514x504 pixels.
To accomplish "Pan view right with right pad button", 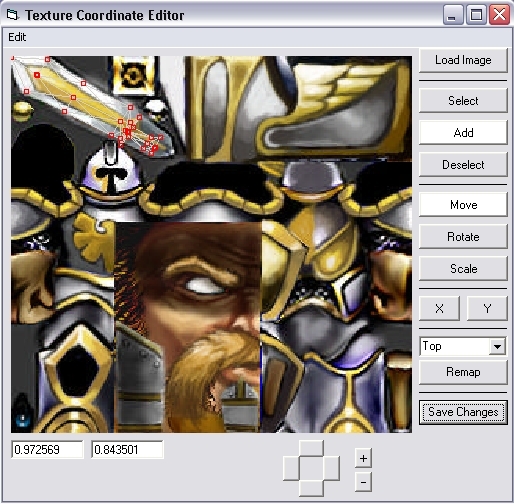I will (x=331, y=468).
